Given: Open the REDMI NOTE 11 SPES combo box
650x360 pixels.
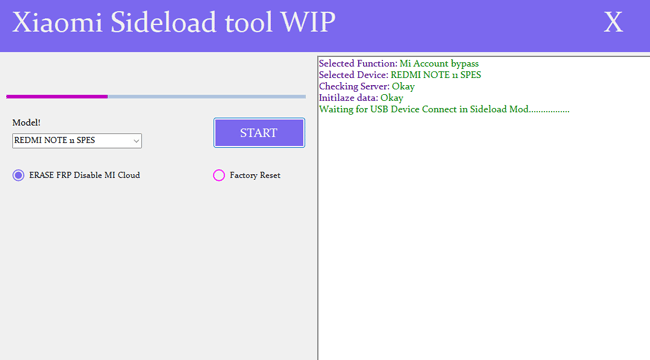Looking at the screenshot, I should pos(77,141).
